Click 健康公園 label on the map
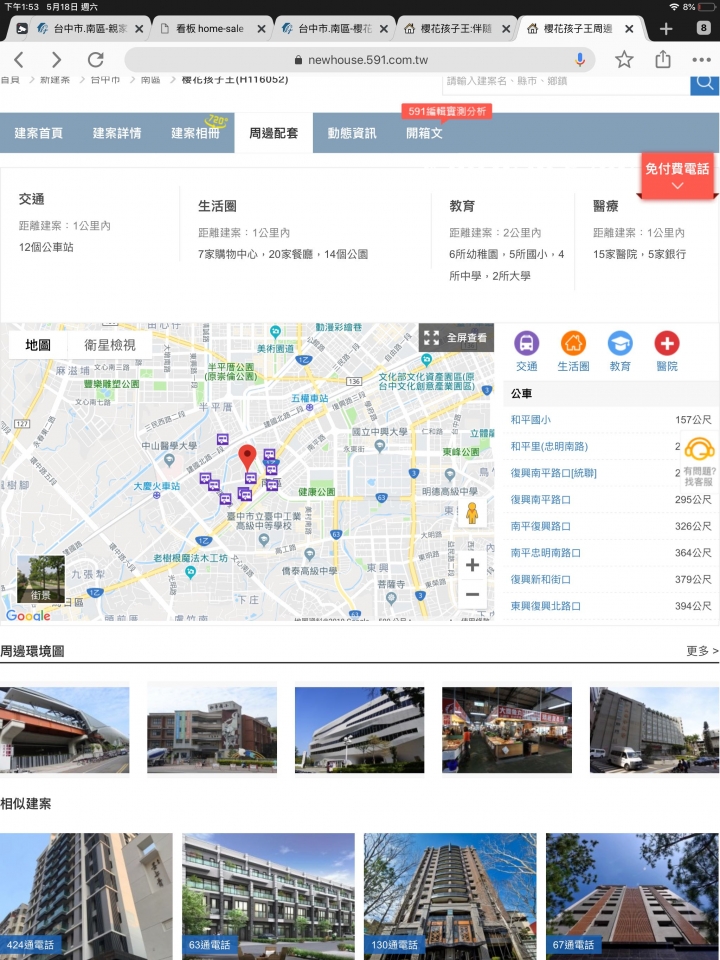The image size is (720, 960). point(317,492)
